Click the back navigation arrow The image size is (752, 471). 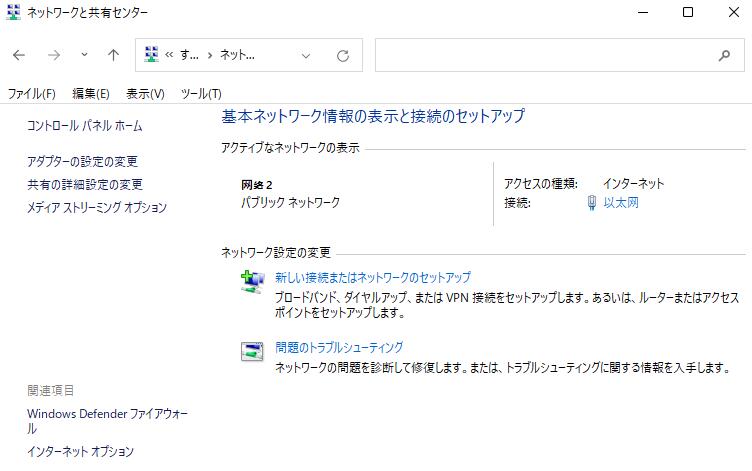click(x=19, y=56)
